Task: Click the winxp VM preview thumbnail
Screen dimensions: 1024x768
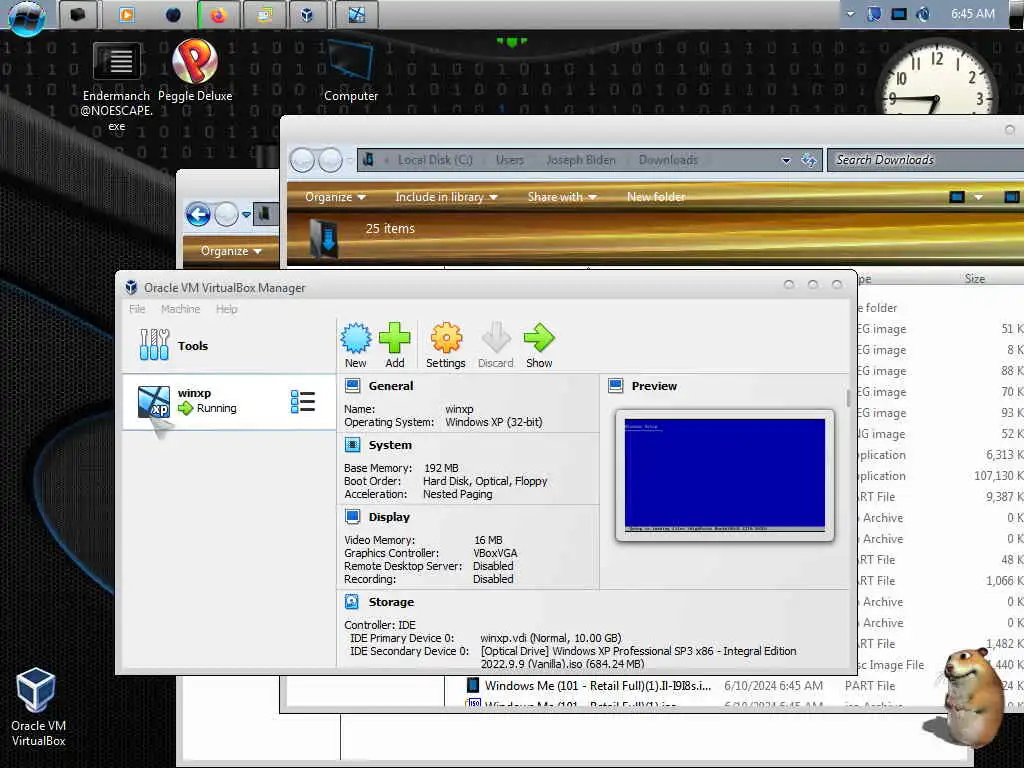Action: [x=724, y=475]
